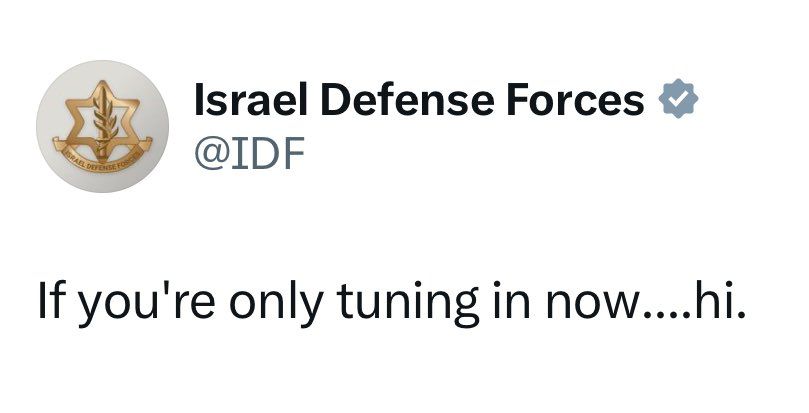Click the white checkmark inside verified badge
The width and height of the screenshot is (809, 413).
[x=678, y=101]
